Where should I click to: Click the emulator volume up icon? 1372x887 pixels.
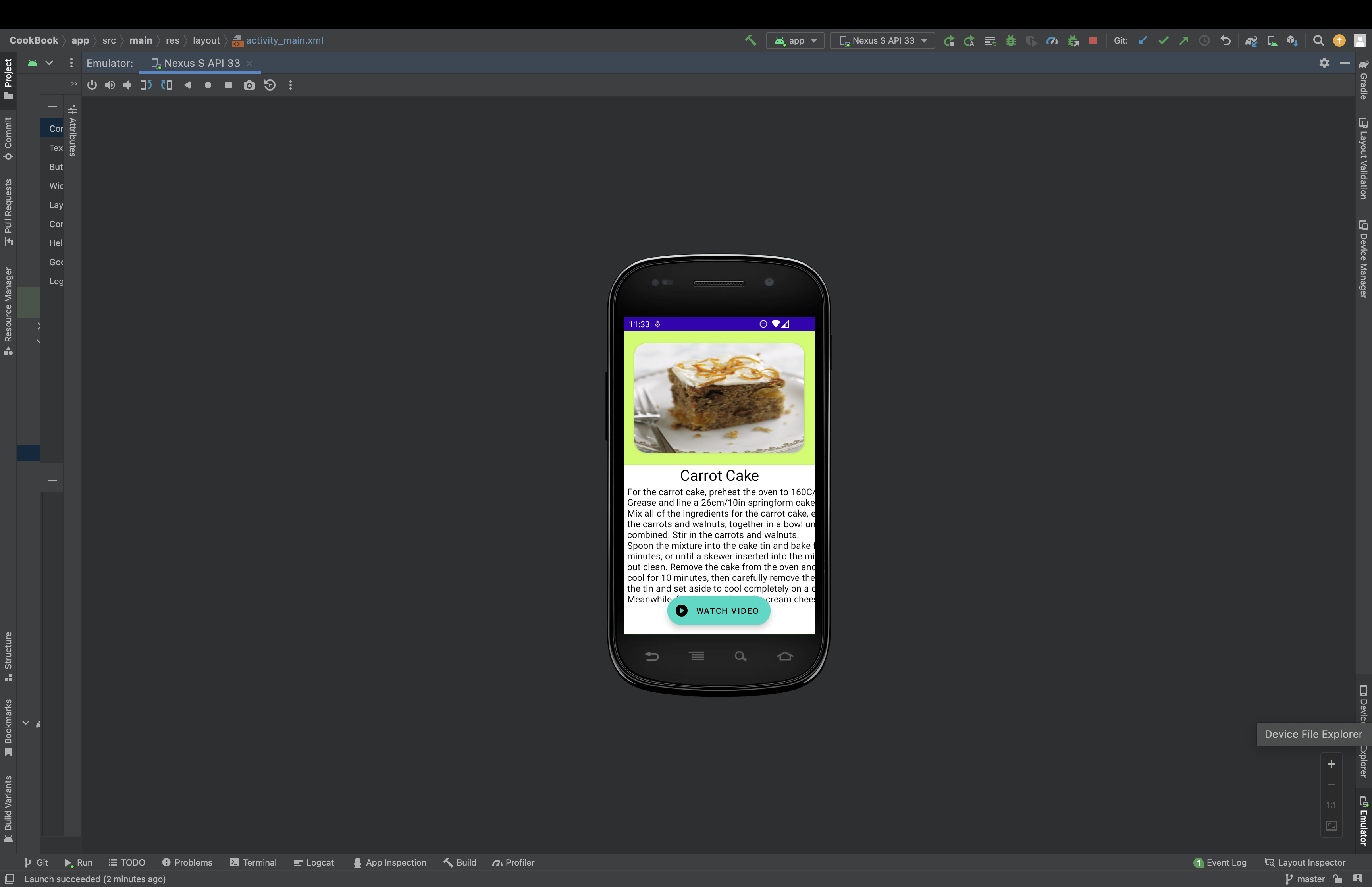(110, 85)
